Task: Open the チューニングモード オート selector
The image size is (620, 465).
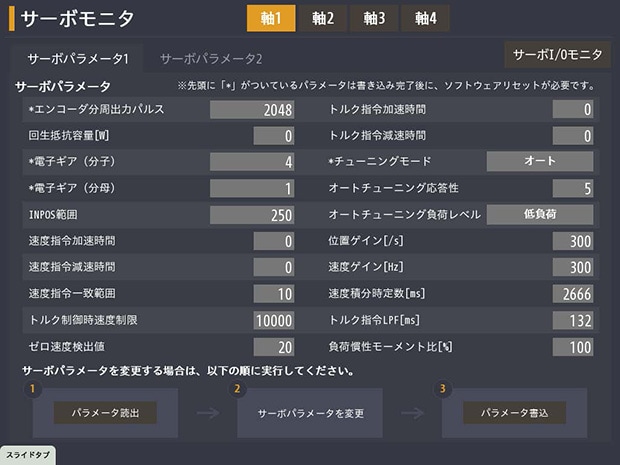Action: coord(539,161)
